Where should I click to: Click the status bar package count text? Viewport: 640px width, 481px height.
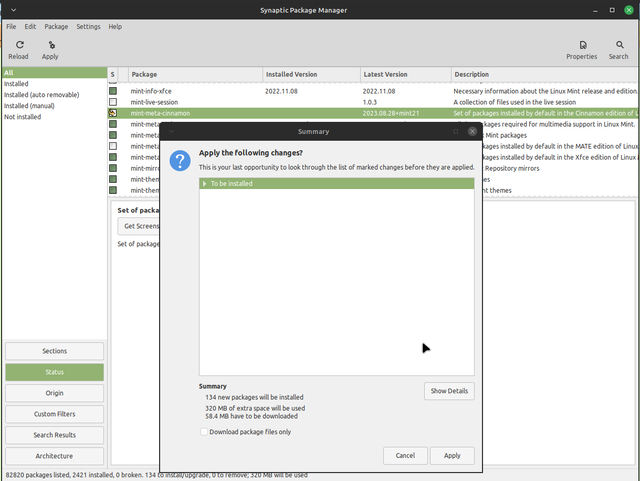tap(157, 475)
